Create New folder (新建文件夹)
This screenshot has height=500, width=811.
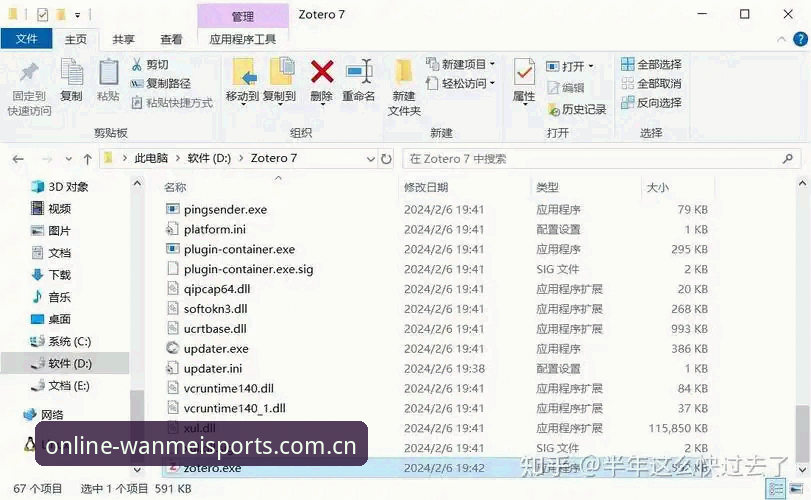(x=404, y=88)
